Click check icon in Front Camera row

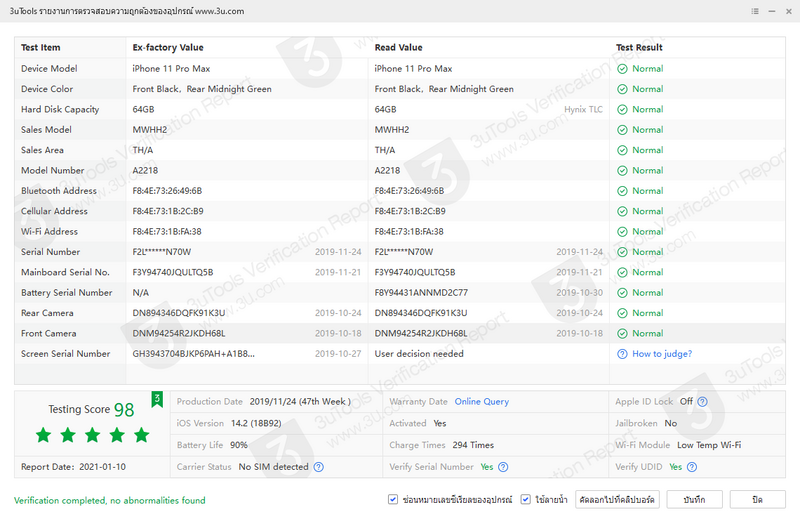pos(622,334)
